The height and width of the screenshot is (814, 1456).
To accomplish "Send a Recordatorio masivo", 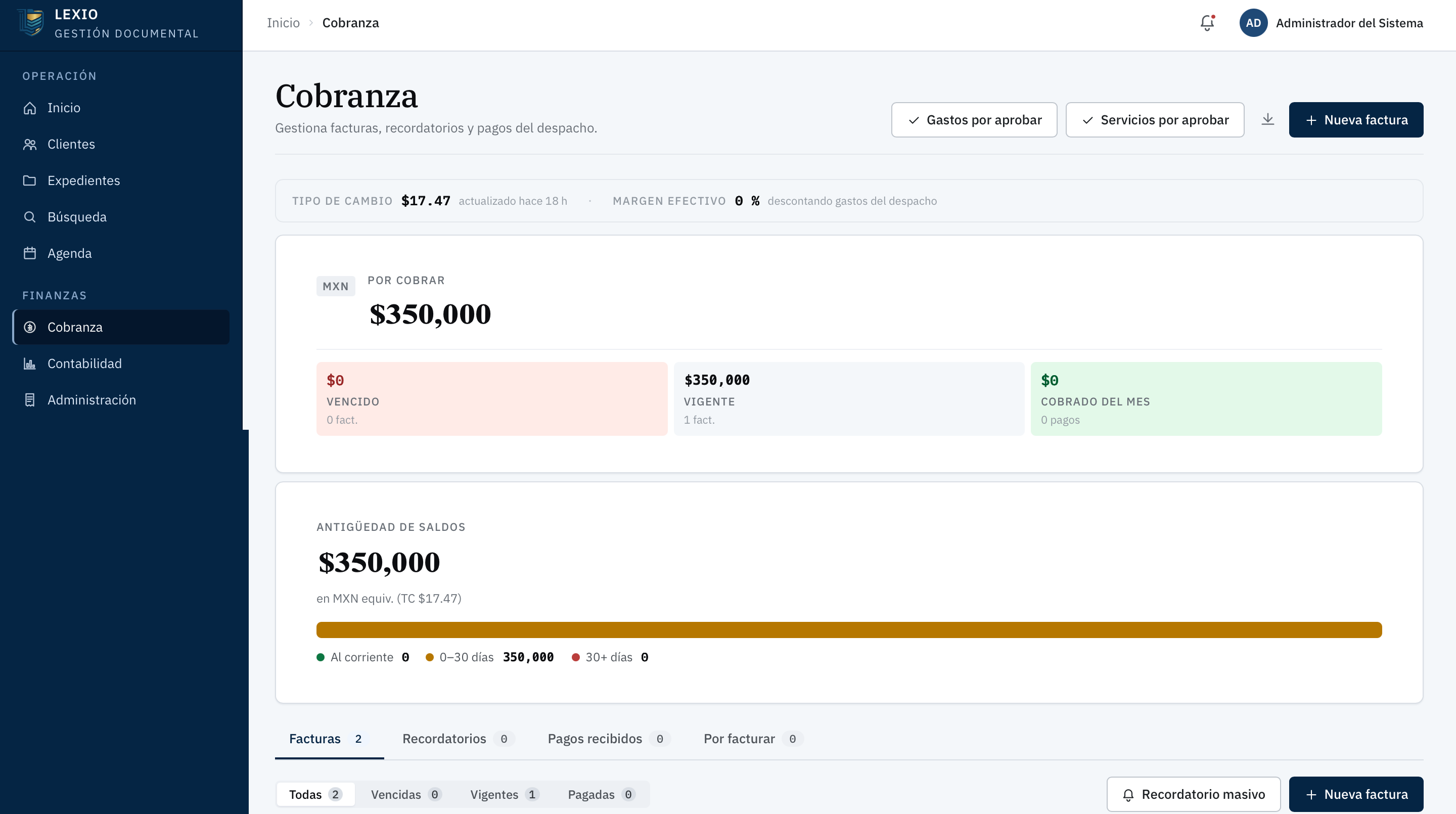I will coord(1193,794).
